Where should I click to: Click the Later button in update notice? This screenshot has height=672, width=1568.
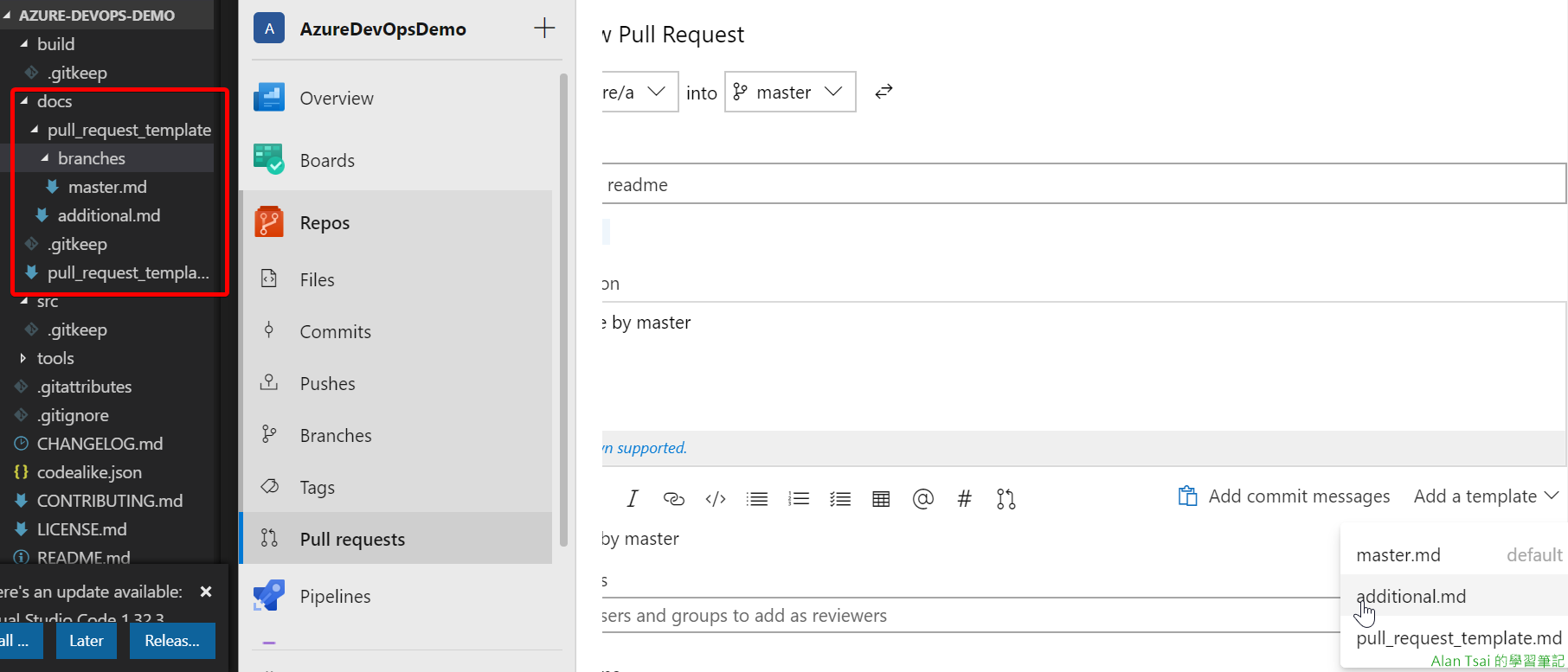click(x=87, y=641)
